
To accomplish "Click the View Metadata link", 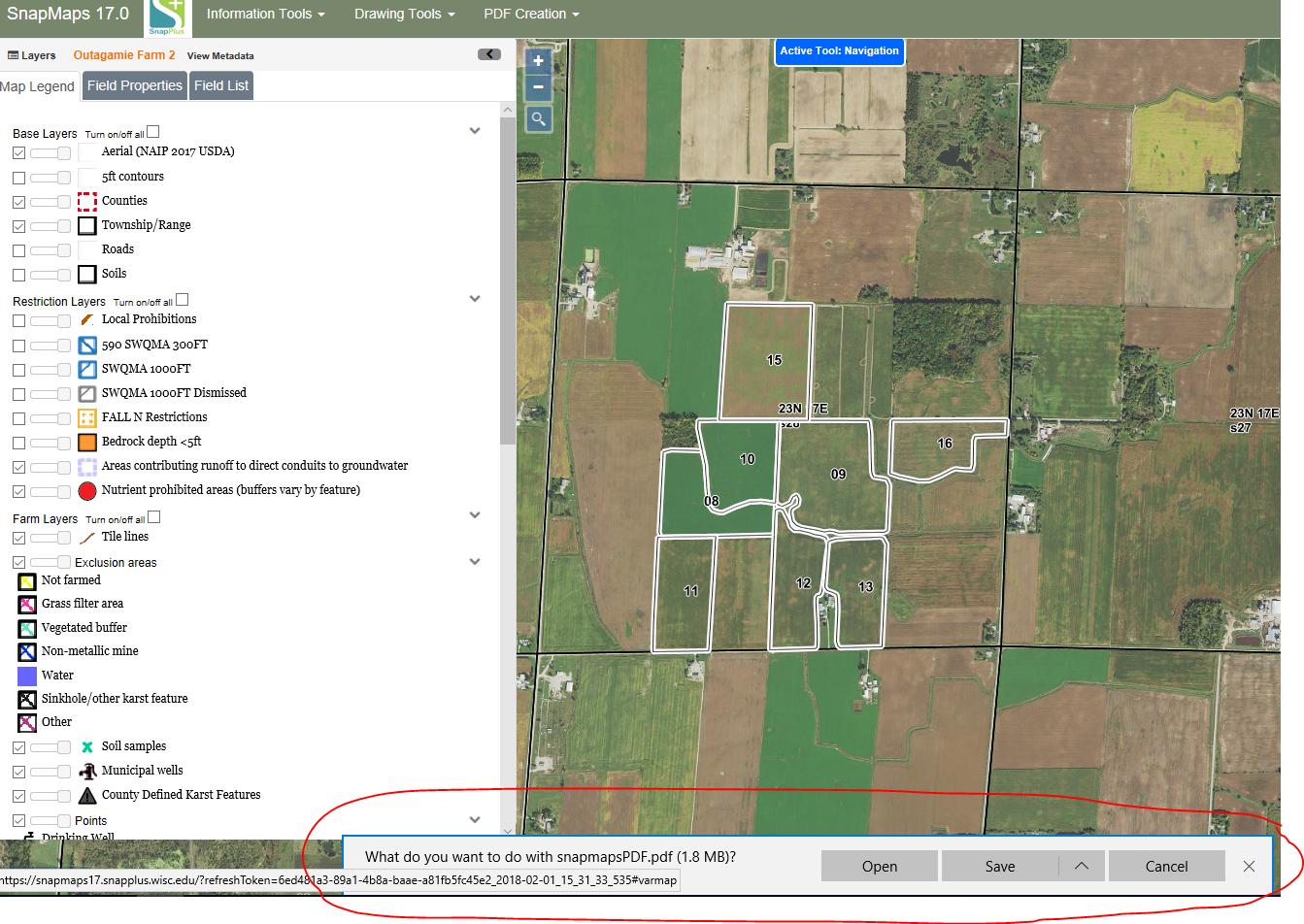I will point(220,56).
